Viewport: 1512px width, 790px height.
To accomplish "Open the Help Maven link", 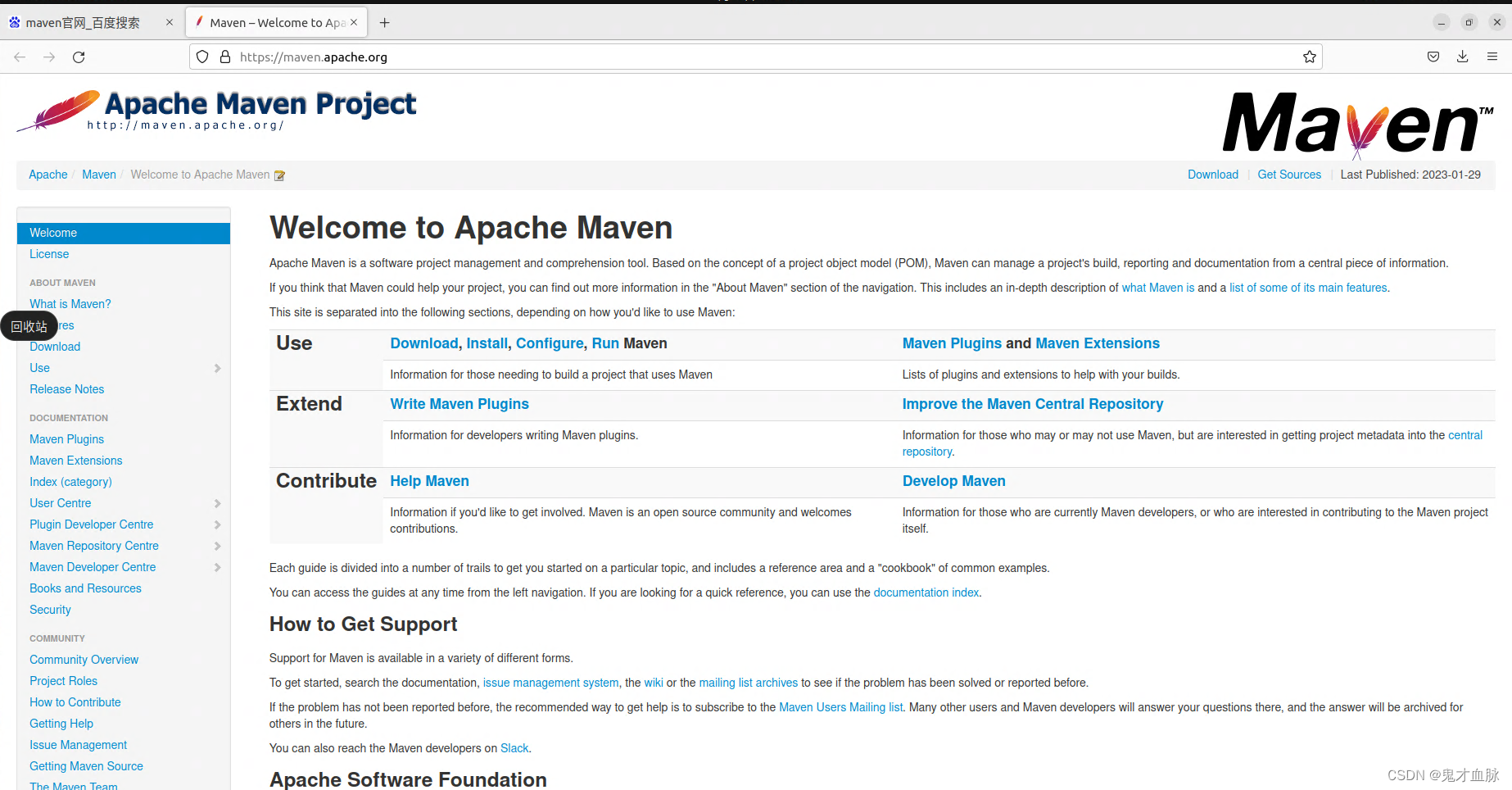I will [x=429, y=481].
